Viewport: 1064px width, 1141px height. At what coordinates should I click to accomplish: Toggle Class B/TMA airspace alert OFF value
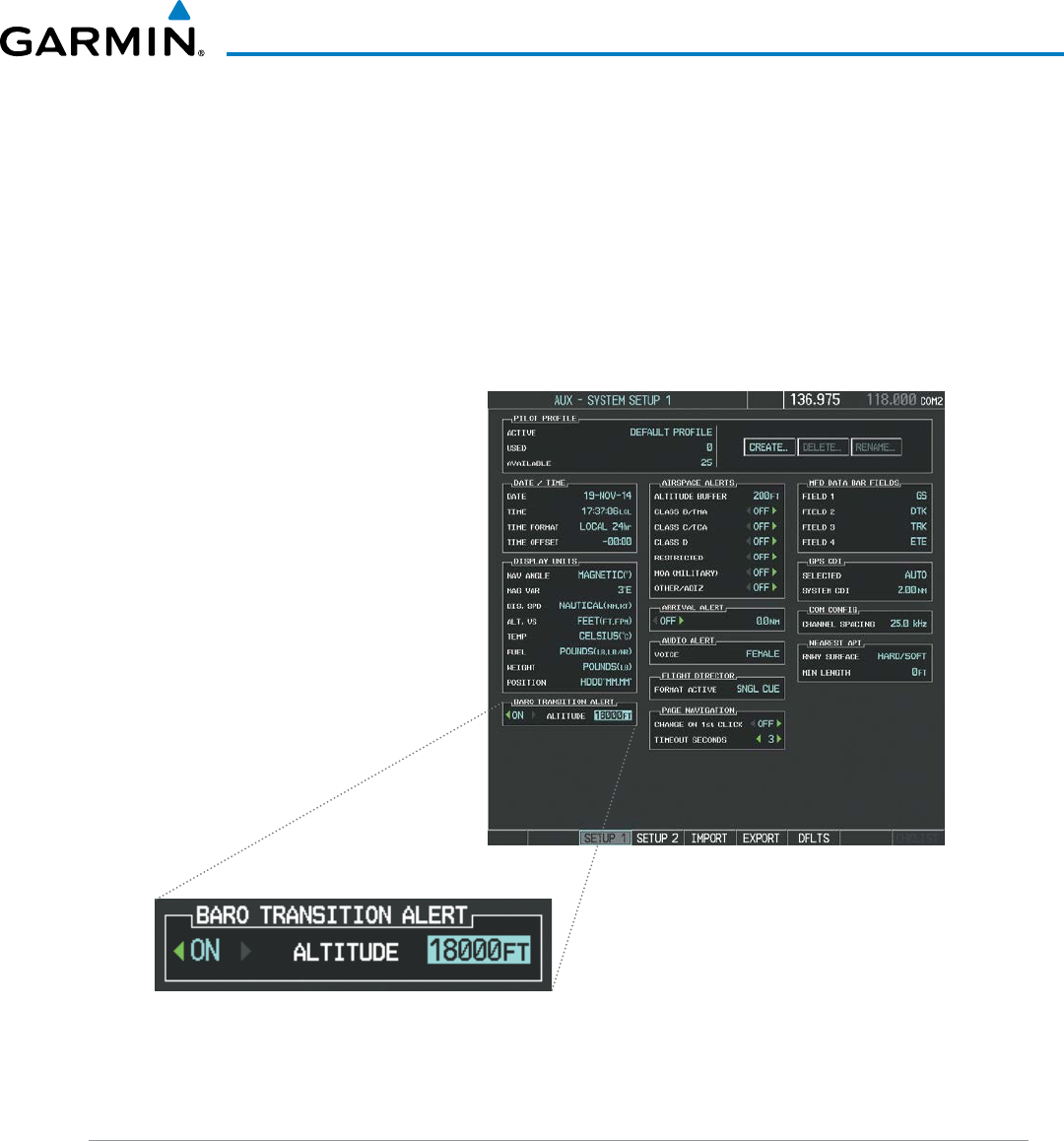[761, 511]
